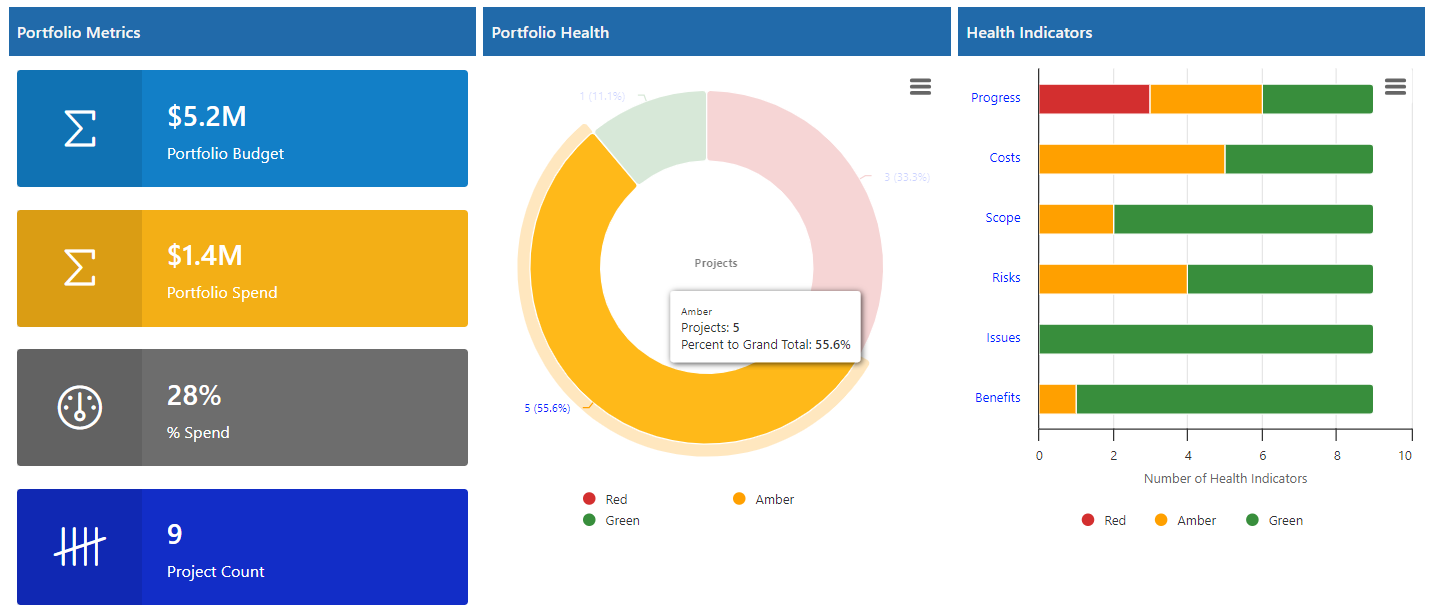
Task: Click the Costs axis label link
Action: click(1004, 158)
